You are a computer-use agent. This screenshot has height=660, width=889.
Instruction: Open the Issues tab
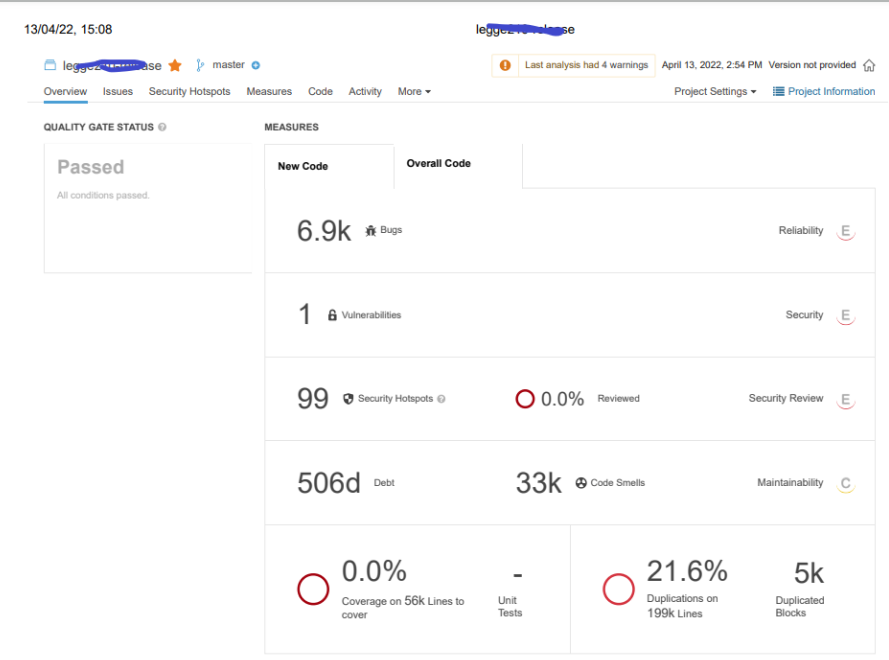coord(117,91)
